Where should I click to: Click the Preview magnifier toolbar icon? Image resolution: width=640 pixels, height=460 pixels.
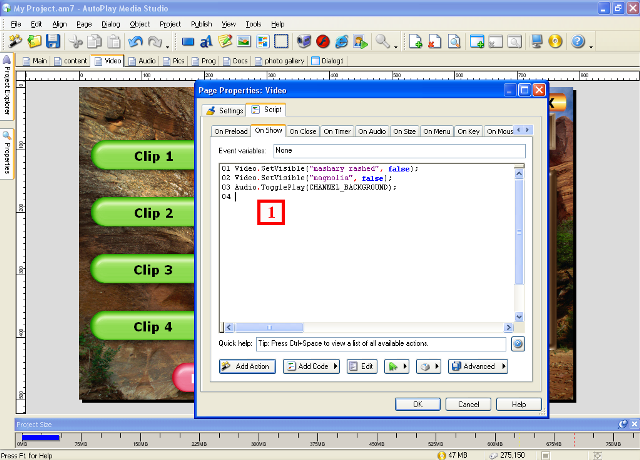[382, 42]
